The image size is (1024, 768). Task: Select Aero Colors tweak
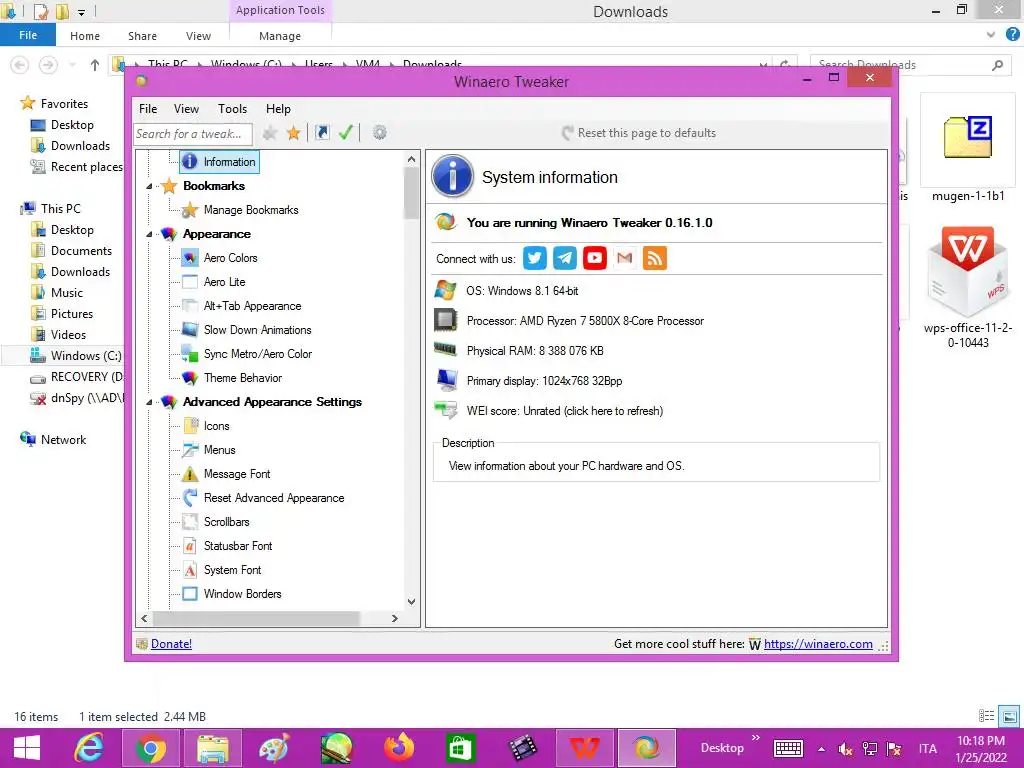click(x=231, y=258)
